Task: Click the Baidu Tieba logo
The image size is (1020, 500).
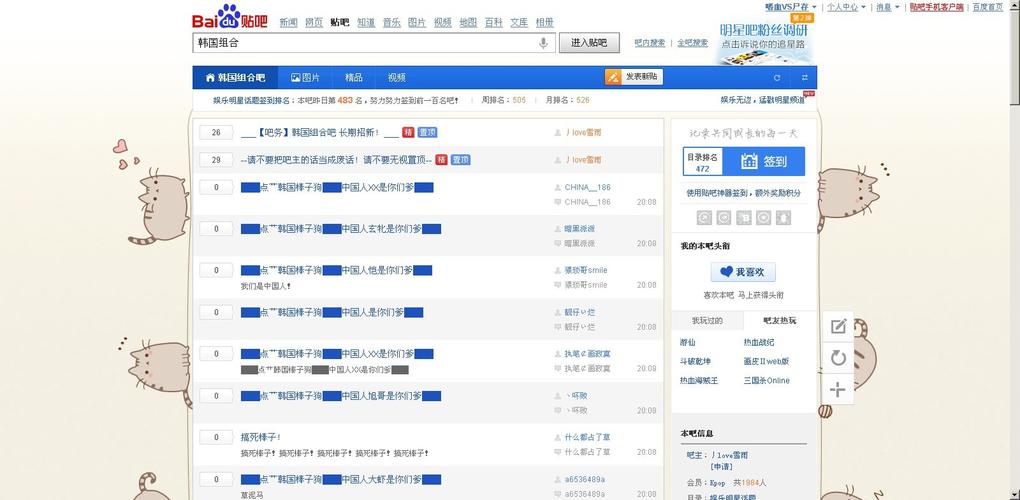Action: pos(230,18)
